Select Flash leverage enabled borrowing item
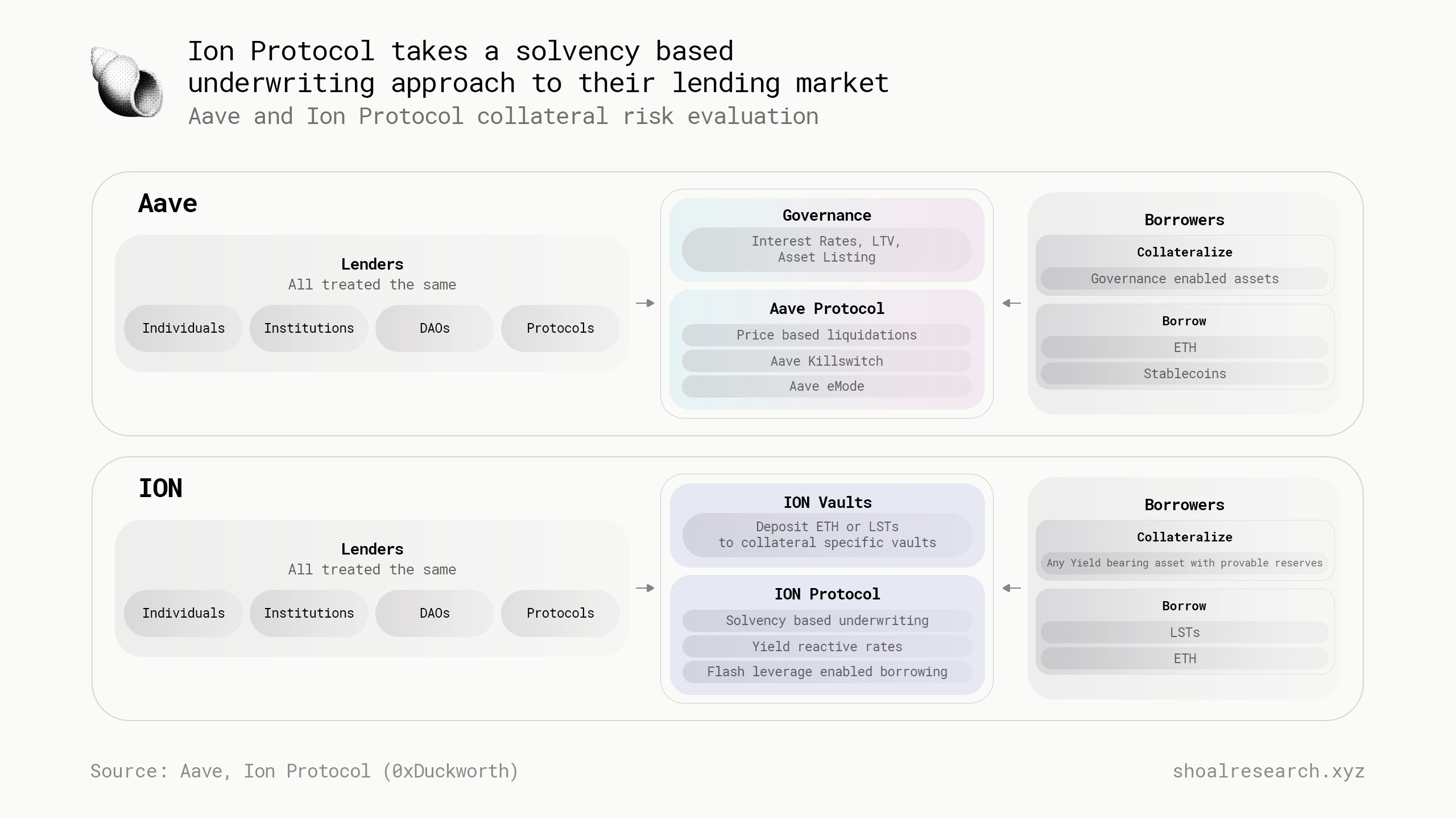The height and width of the screenshot is (819, 1456). click(828, 672)
